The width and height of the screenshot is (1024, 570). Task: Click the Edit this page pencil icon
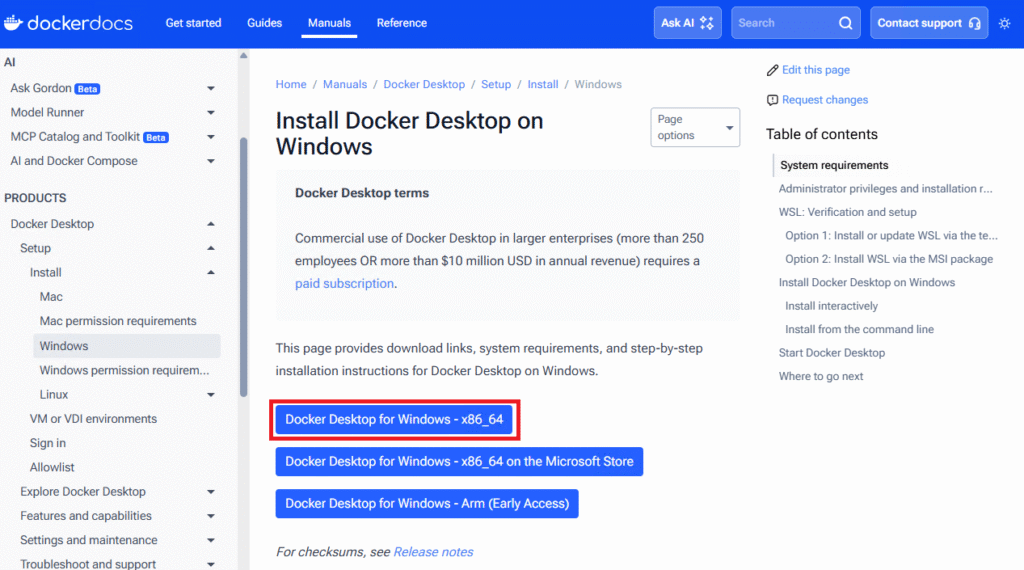772,70
